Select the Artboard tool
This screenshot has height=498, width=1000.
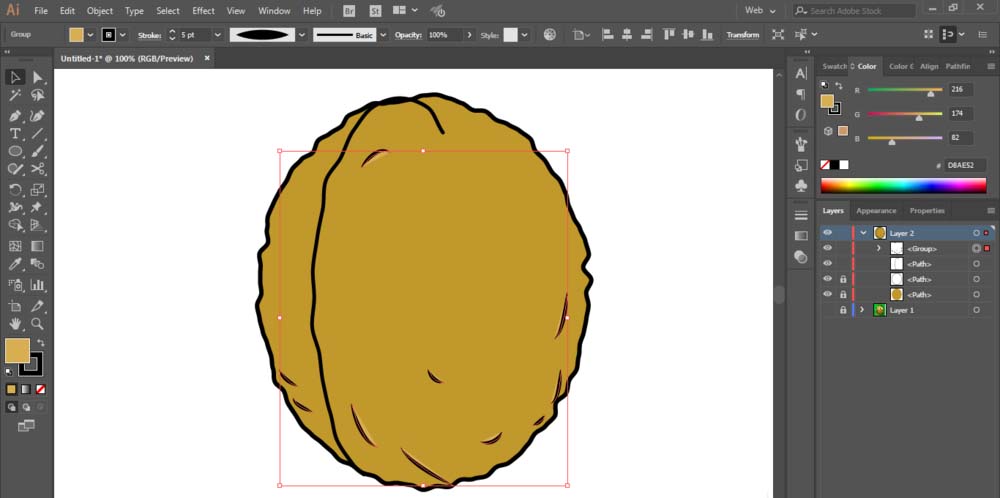click(15, 305)
